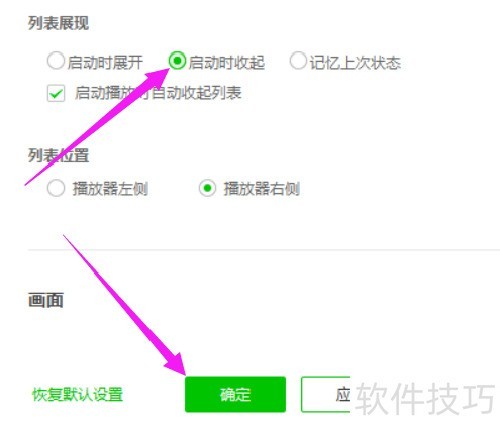Click the 应用 apply button
The height and width of the screenshot is (436, 500).
(x=326, y=394)
